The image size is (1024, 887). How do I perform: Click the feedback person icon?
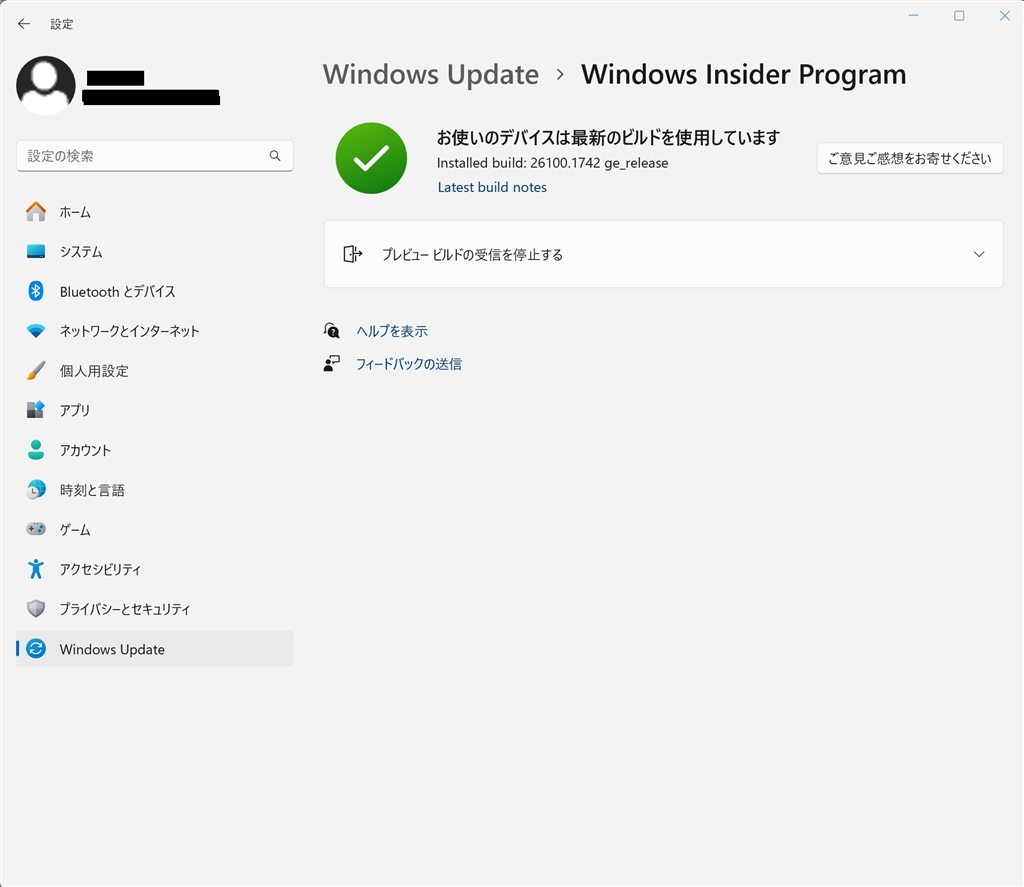pos(332,364)
